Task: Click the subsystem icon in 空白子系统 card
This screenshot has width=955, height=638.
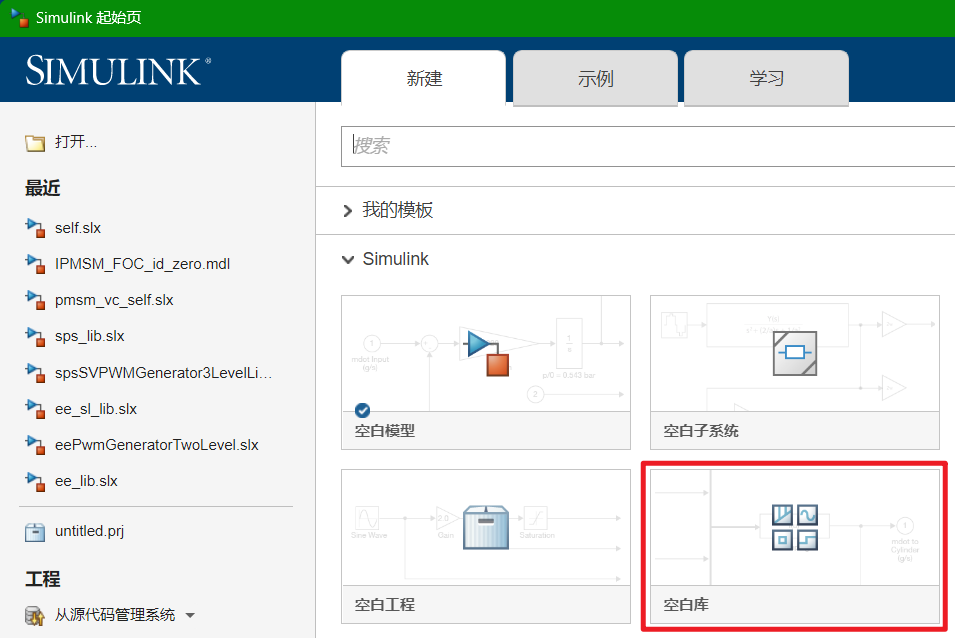Action: tap(795, 353)
